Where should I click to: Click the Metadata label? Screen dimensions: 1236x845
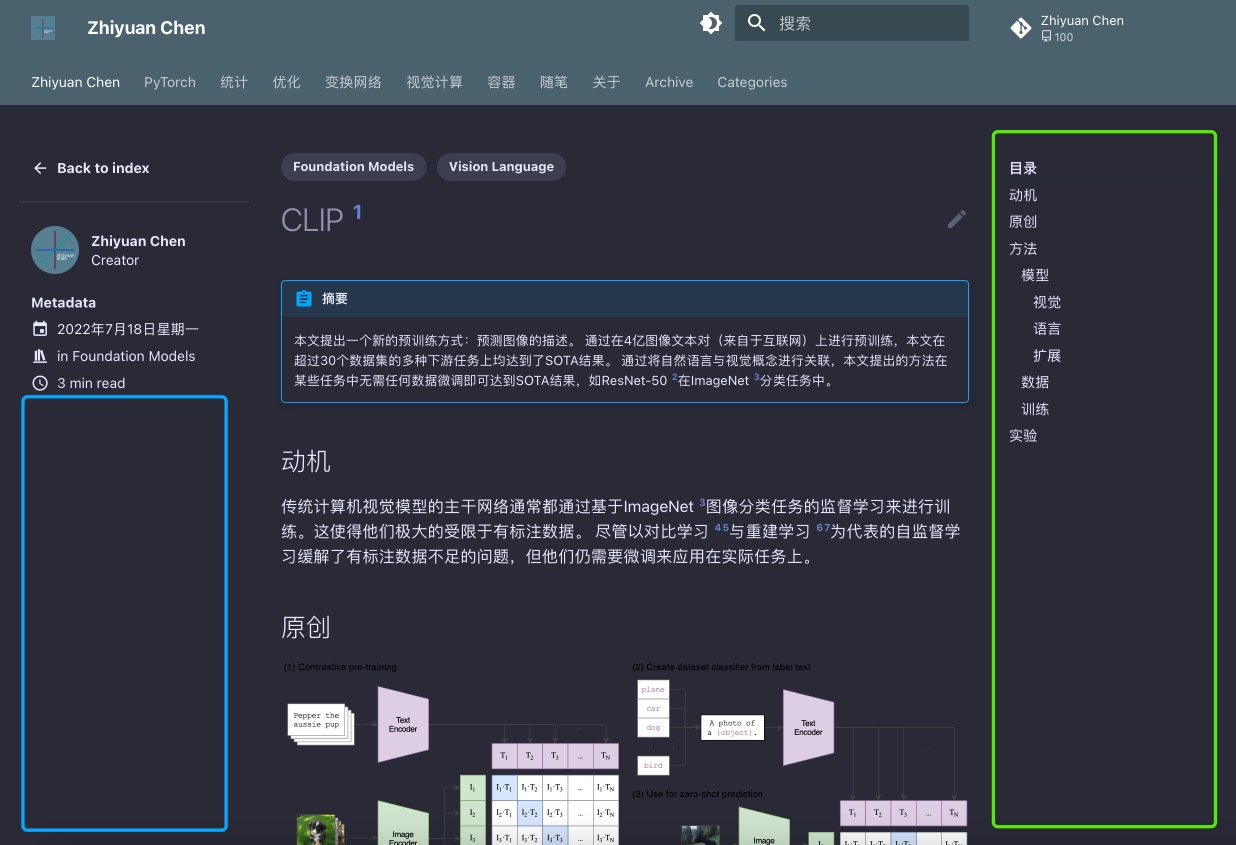63,302
